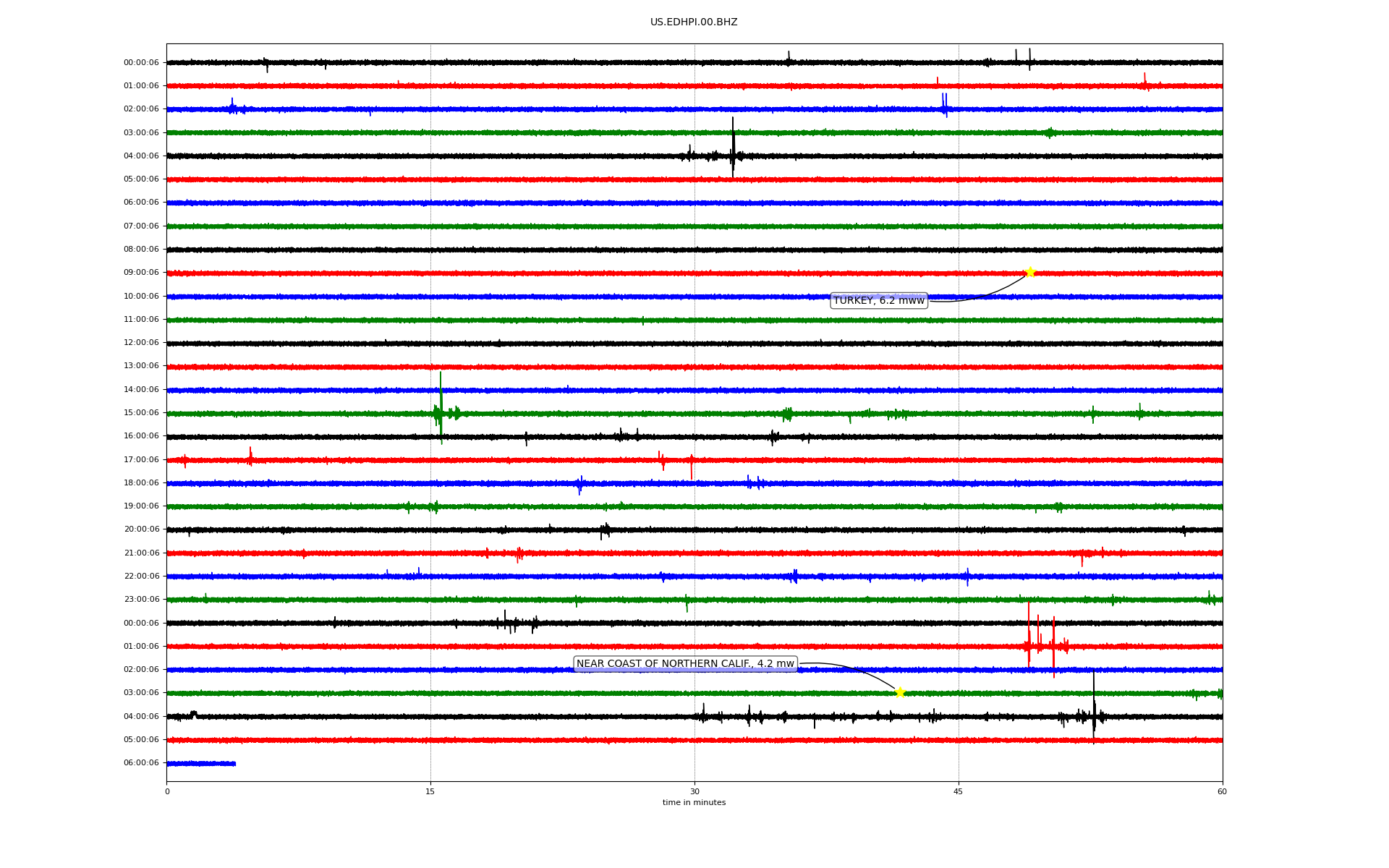Select the 21:00:06 row time label
1389x868 pixels.
coord(141,553)
